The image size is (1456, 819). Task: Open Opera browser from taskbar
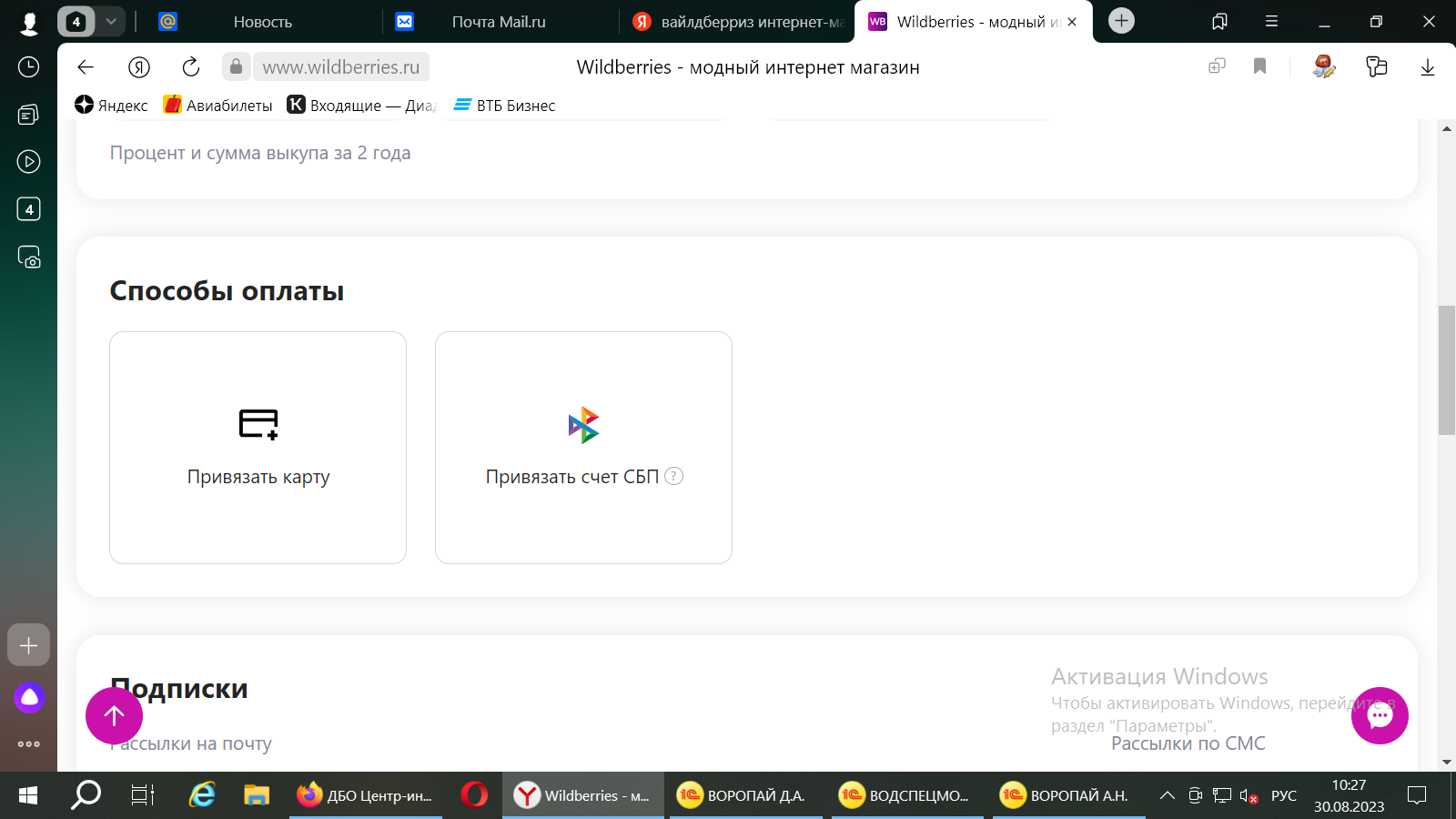pyautogui.click(x=474, y=795)
